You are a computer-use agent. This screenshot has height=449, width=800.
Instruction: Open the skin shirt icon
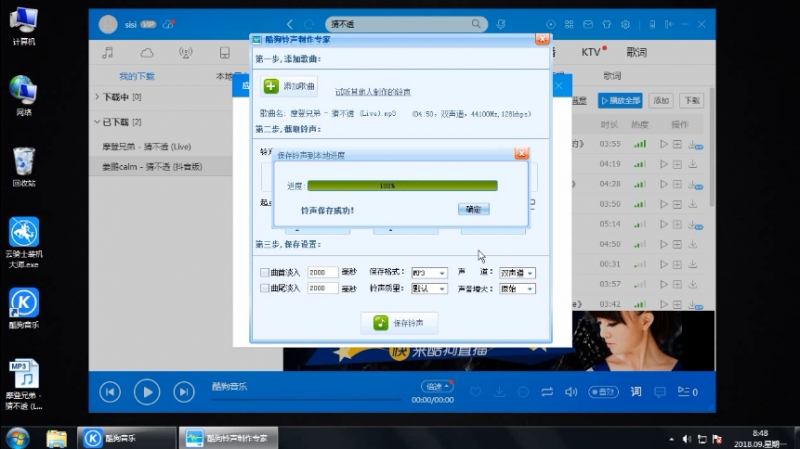coord(607,24)
